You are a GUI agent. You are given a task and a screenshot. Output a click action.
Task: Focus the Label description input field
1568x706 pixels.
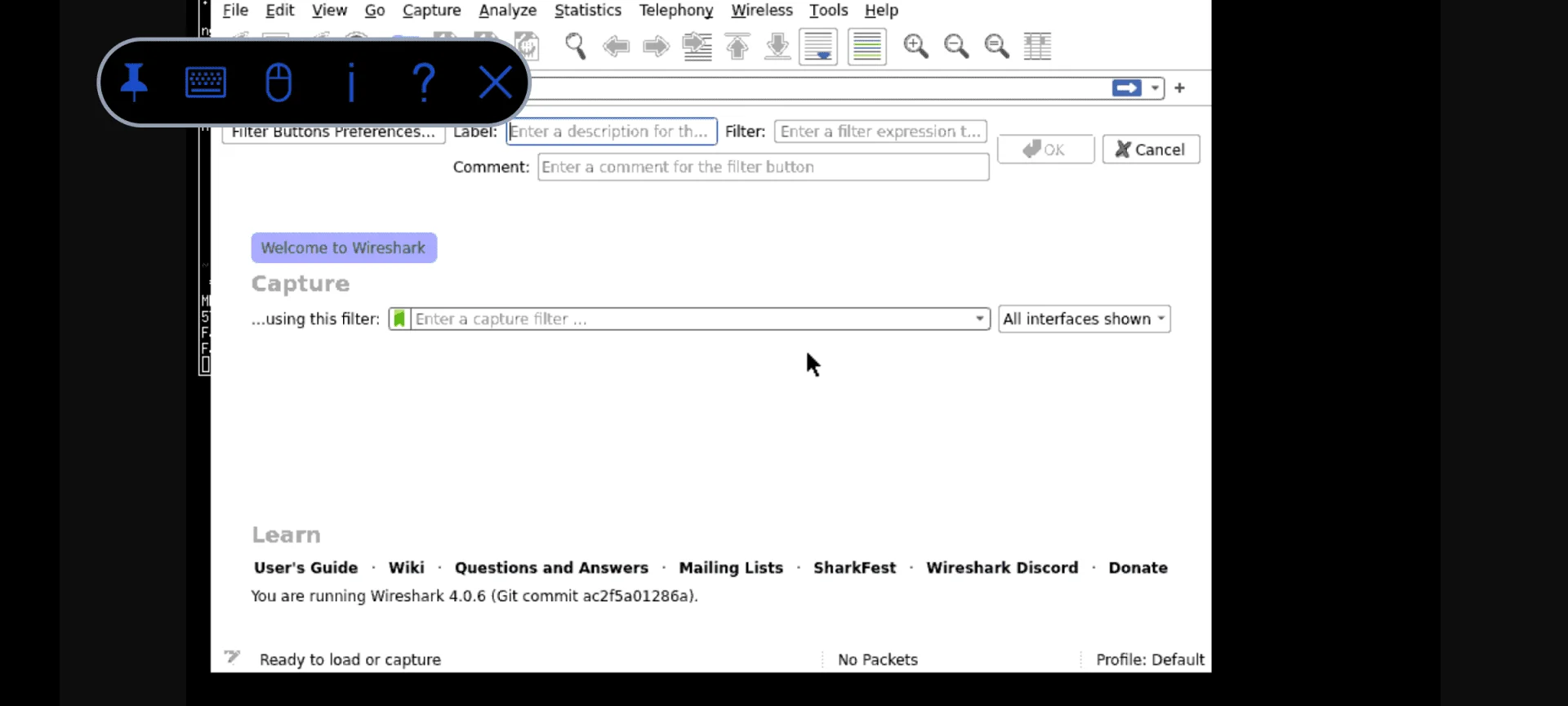pyautogui.click(x=612, y=132)
